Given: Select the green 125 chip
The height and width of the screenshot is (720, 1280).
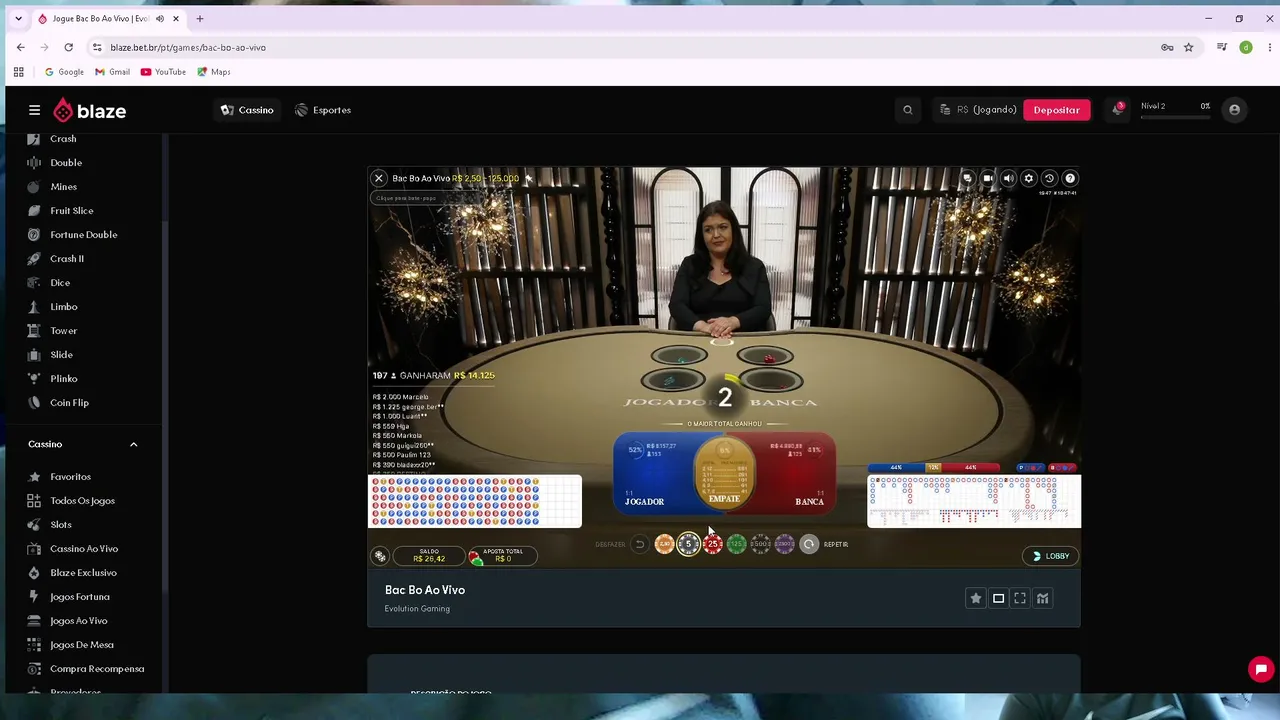Looking at the screenshot, I should [x=737, y=544].
